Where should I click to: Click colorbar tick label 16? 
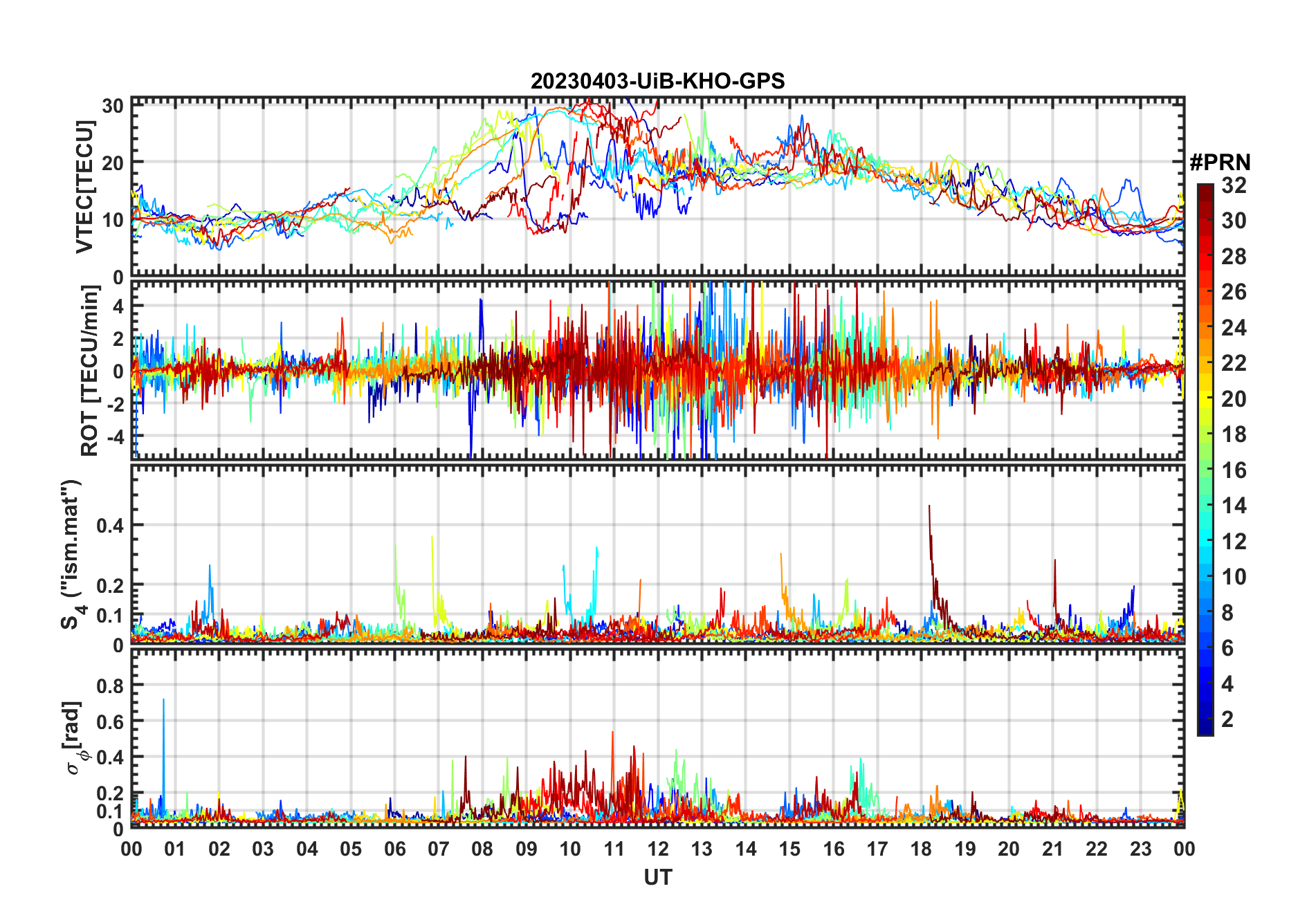click(1234, 470)
